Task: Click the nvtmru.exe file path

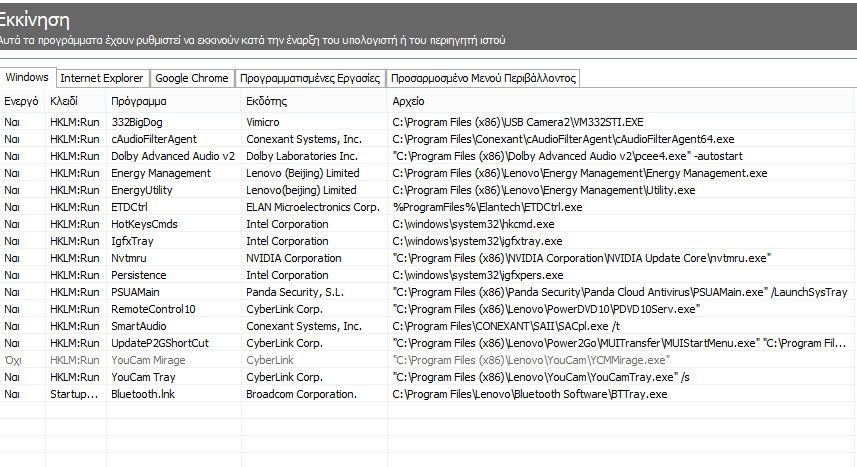Action: point(582,258)
